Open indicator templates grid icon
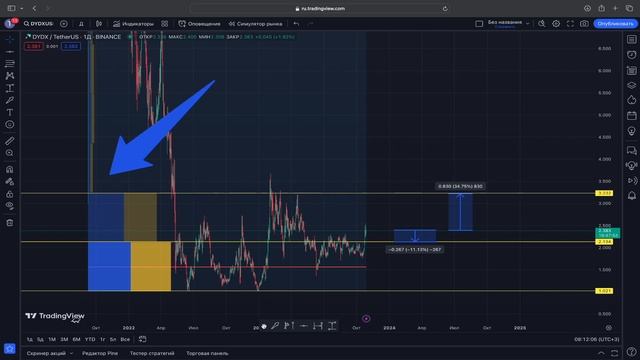Screen dimensions: 640x360 pos(164,24)
